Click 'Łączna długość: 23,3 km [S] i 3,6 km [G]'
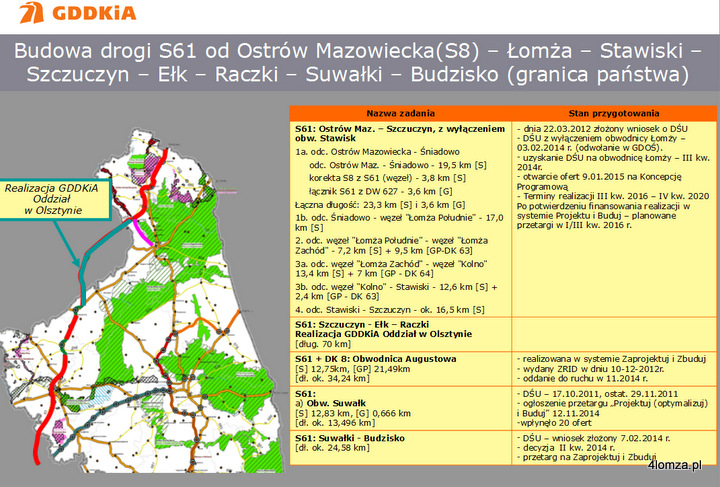 click(x=380, y=205)
